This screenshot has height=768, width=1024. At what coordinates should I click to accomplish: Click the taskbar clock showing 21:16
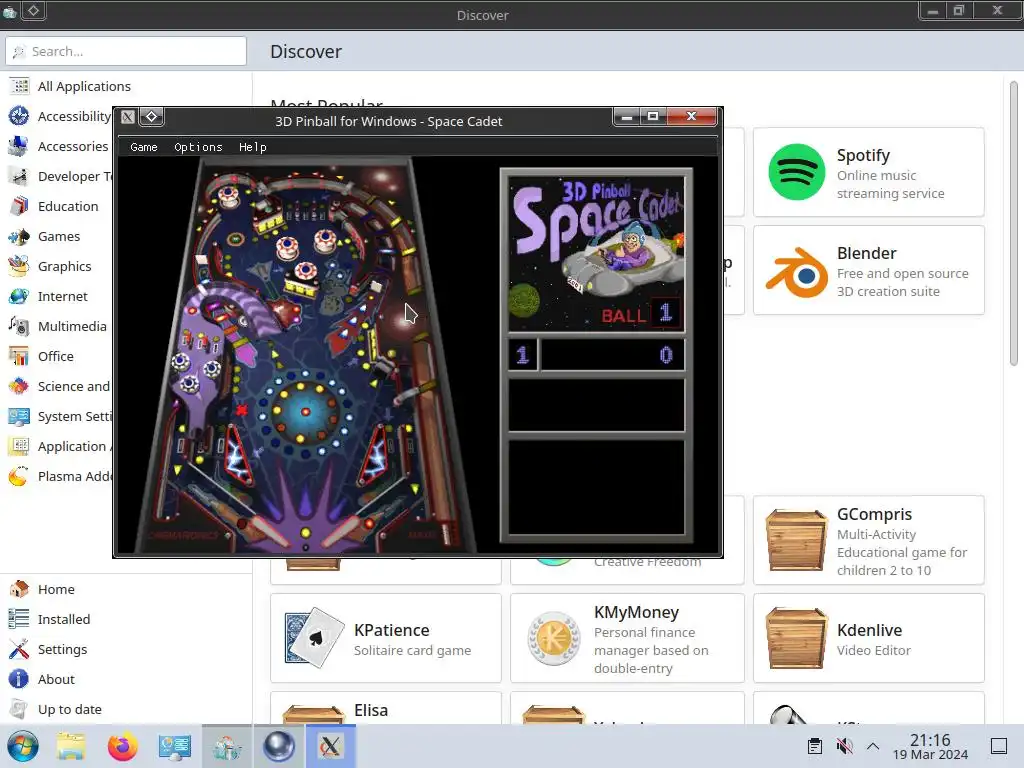pyautogui.click(x=930, y=746)
